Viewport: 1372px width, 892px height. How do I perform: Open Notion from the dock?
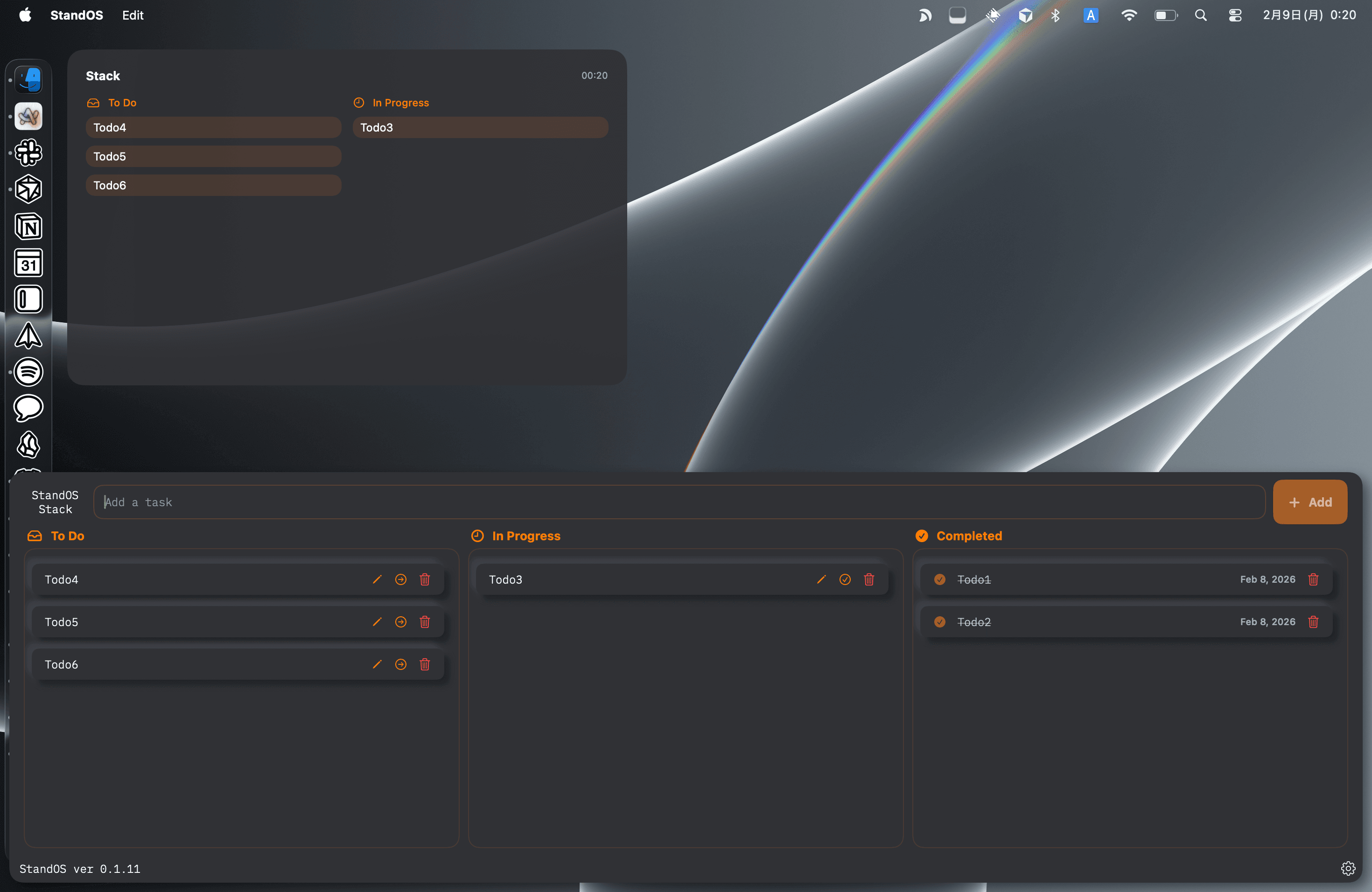click(x=28, y=226)
